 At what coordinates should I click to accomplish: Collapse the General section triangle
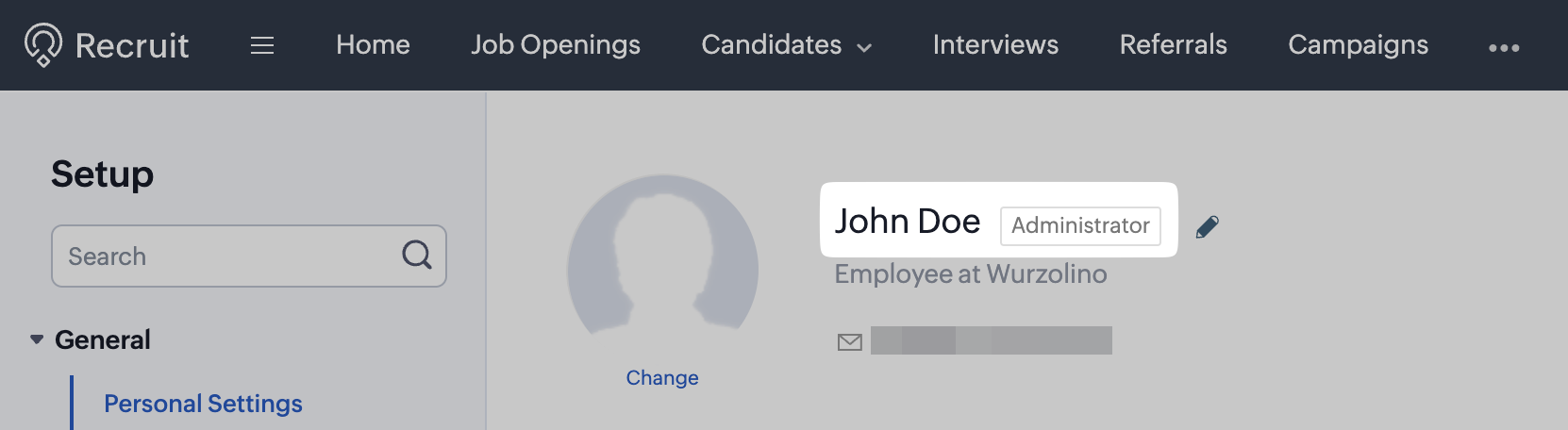pyautogui.click(x=37, y=339)
